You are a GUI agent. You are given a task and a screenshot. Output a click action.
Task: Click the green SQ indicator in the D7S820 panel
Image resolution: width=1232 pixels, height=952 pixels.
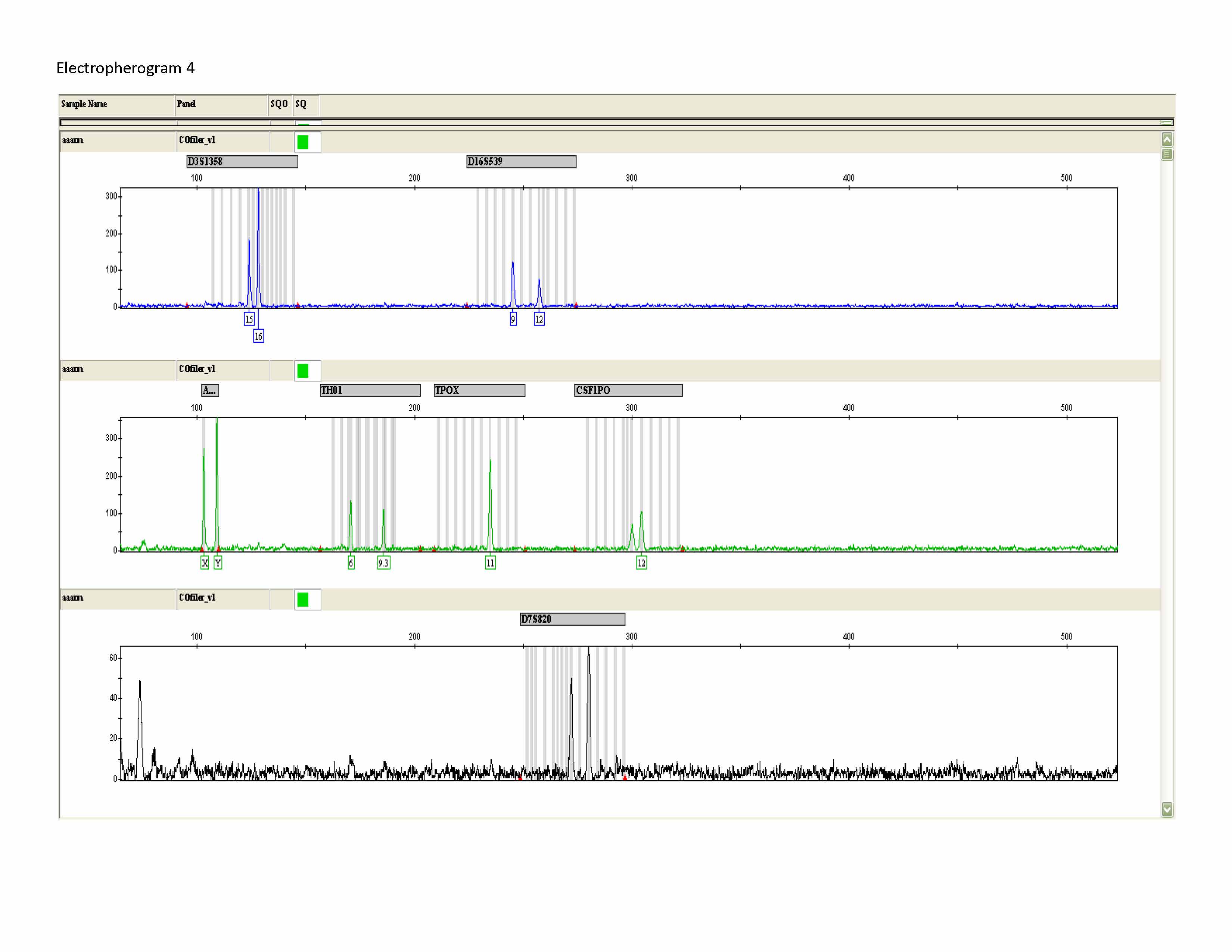(303, 600)
